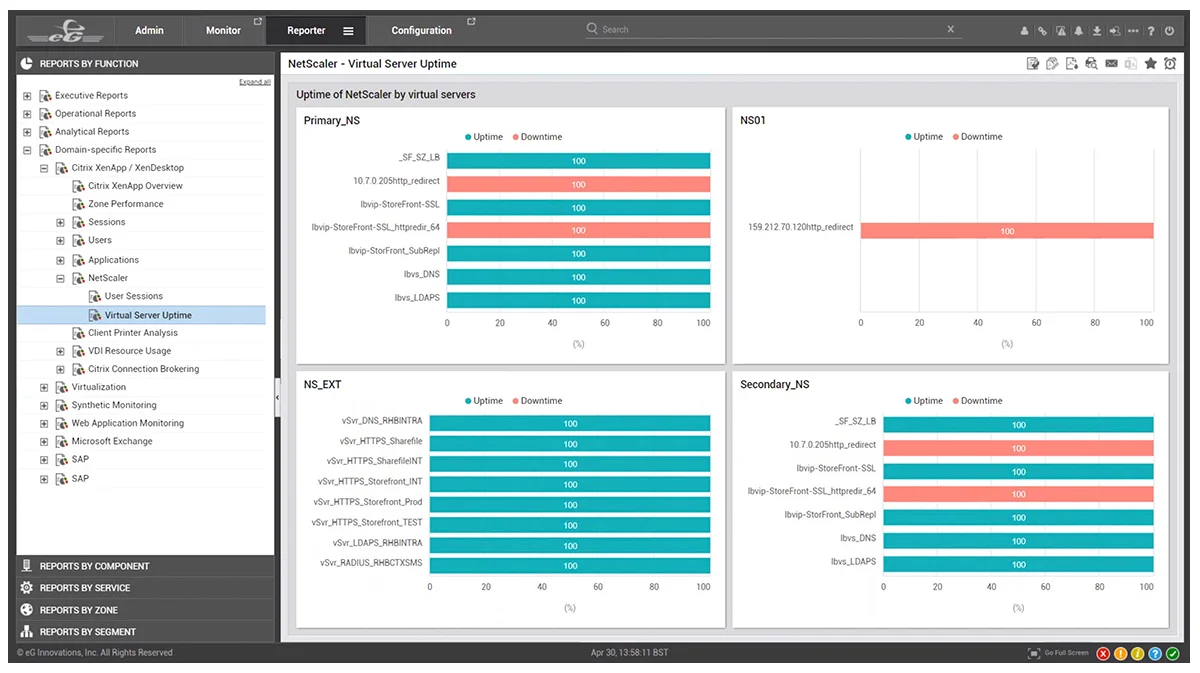Clear the search with the X icon

(951, 30)
